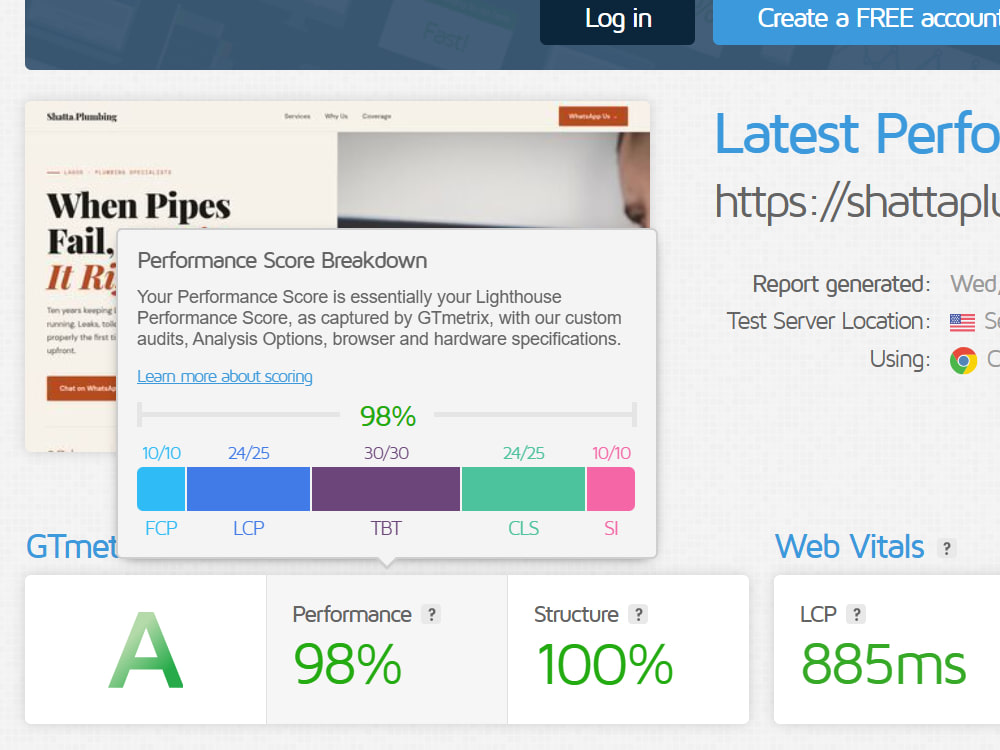The height and width of the screenshot is (750, 1000).
Task: Select the pink SI score bar
Action: (611, 489)
